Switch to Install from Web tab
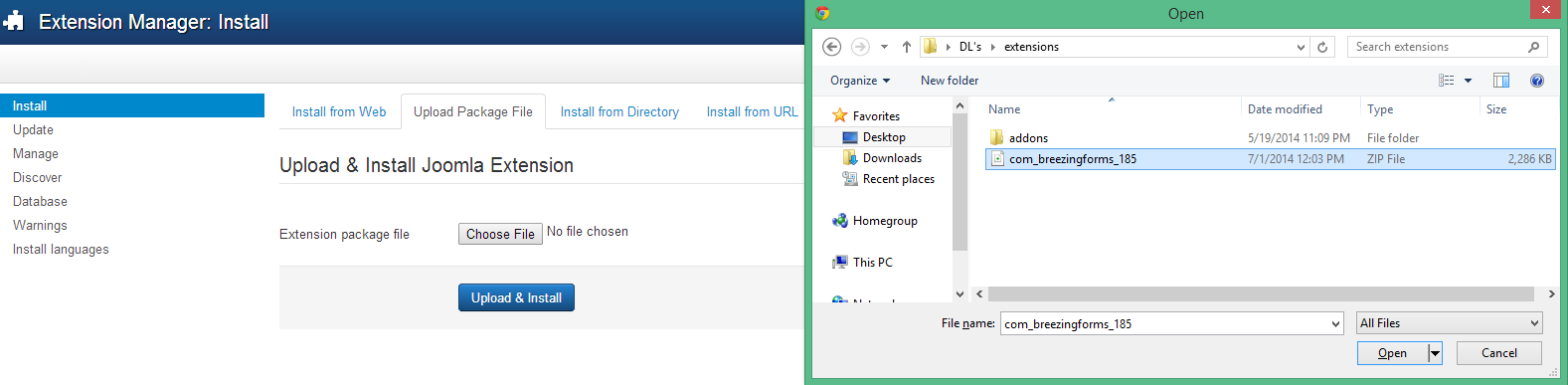The image size is (1568, 385). [339, 112]
